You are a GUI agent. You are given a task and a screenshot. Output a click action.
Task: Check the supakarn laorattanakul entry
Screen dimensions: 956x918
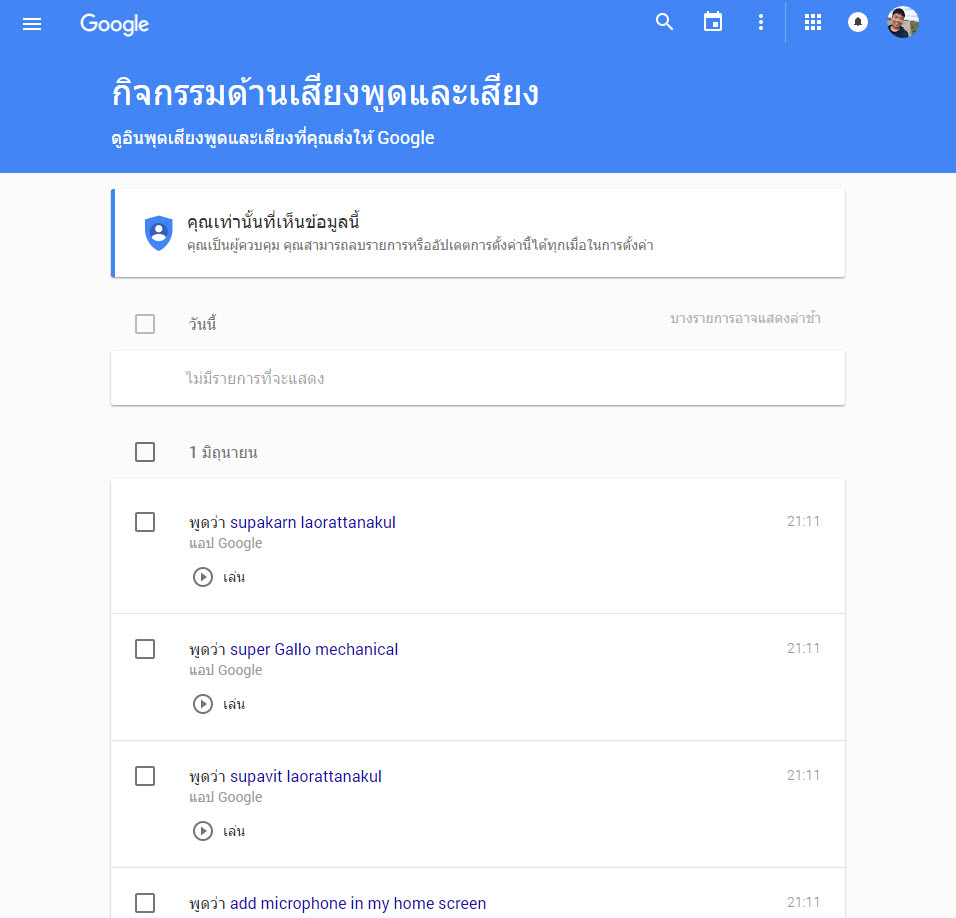coord(145,522)
